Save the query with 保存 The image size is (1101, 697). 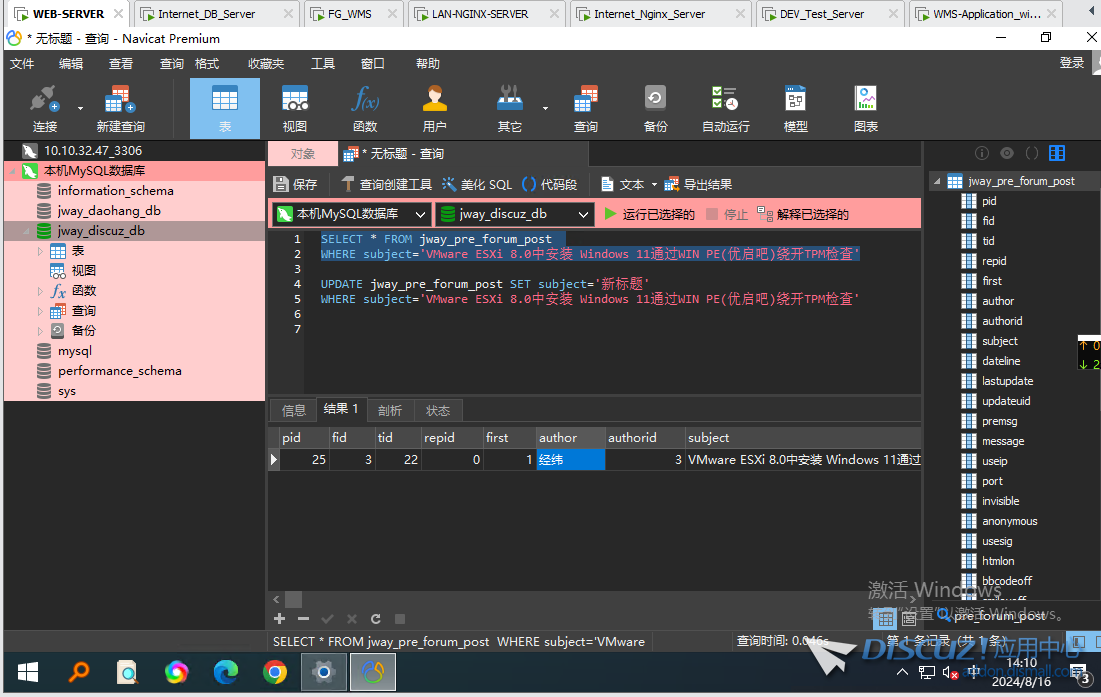click(x=296, y=184)
